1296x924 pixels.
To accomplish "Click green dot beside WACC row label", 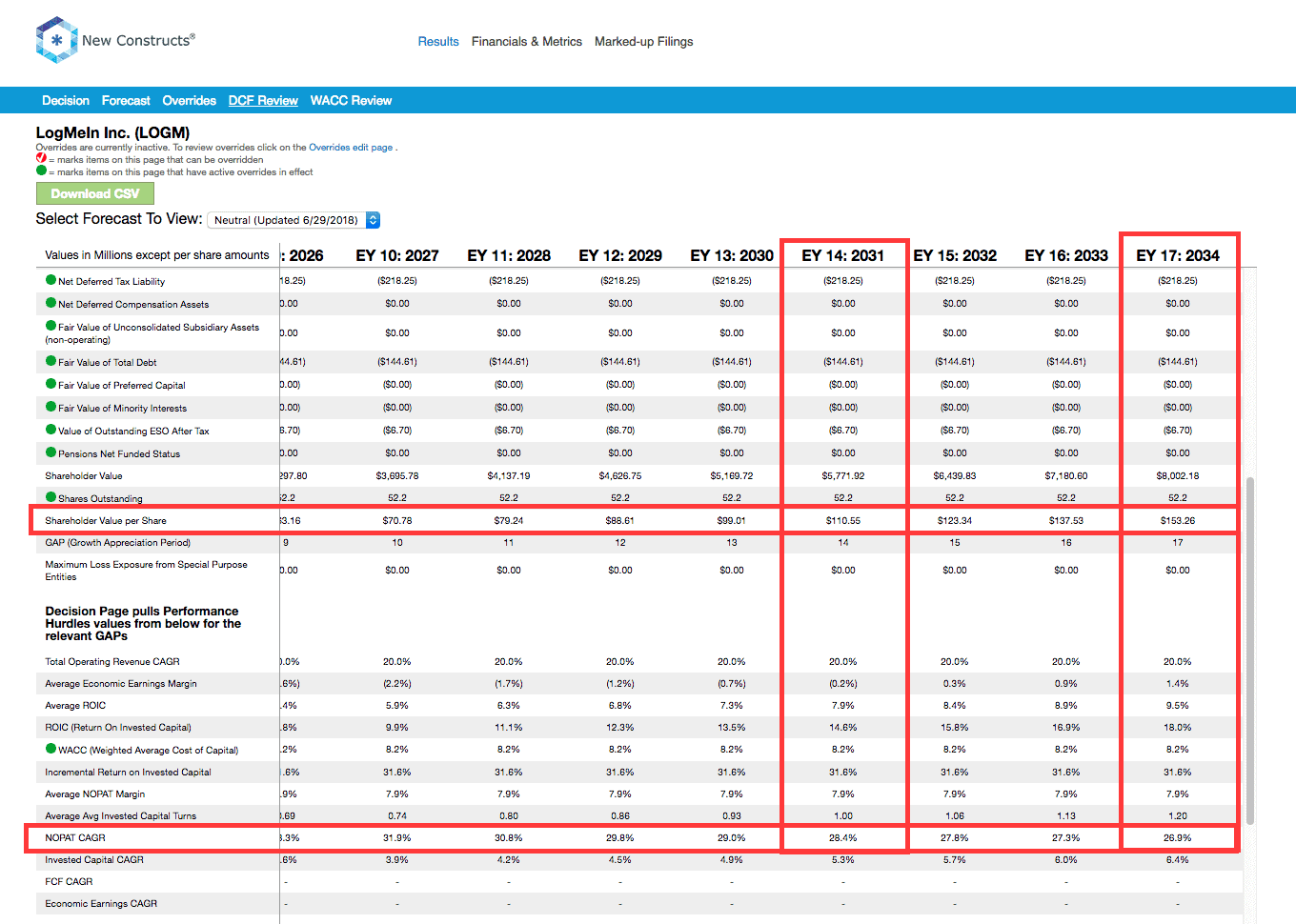I will click(x=51, y=749).
